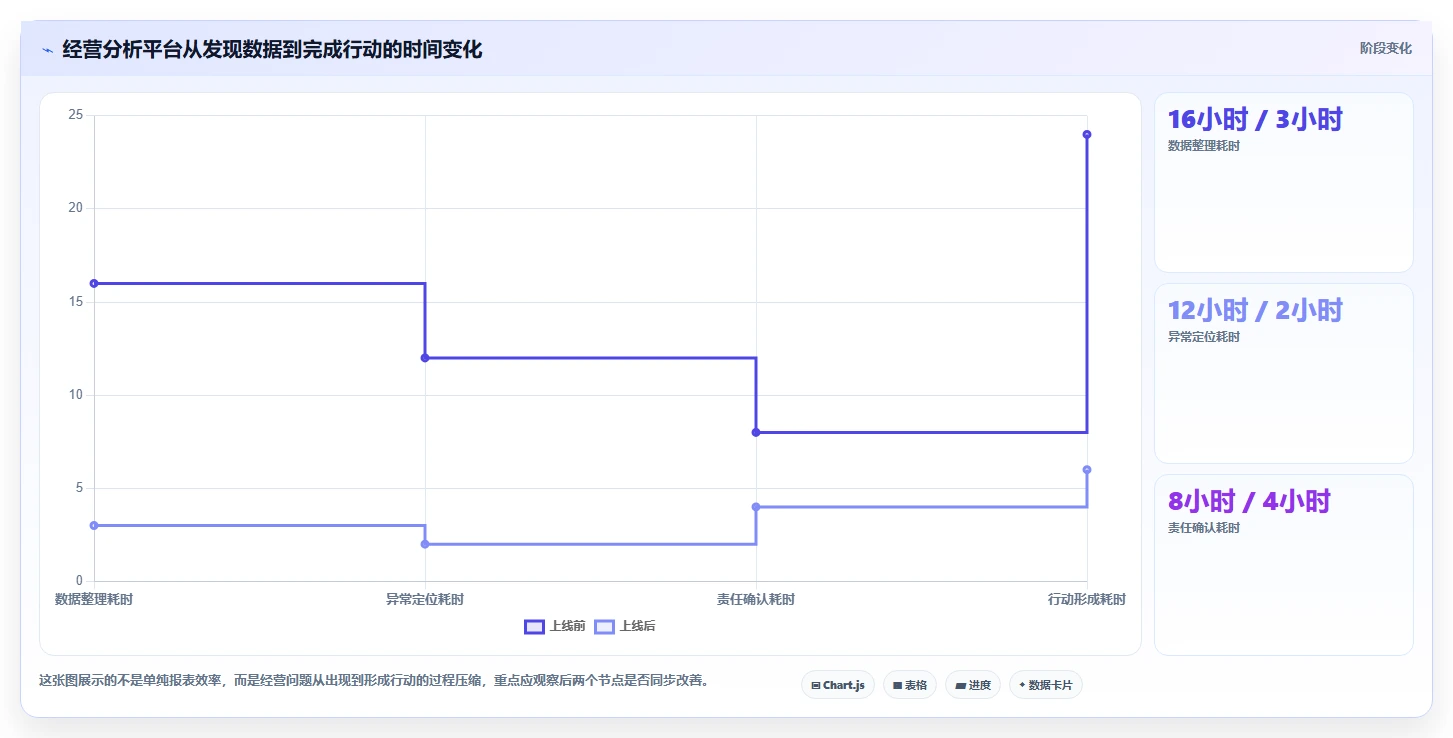Click the 异常定位耗时 x-axis label
This screenshot has width=1453, height=738.
[x=425, y=599]
